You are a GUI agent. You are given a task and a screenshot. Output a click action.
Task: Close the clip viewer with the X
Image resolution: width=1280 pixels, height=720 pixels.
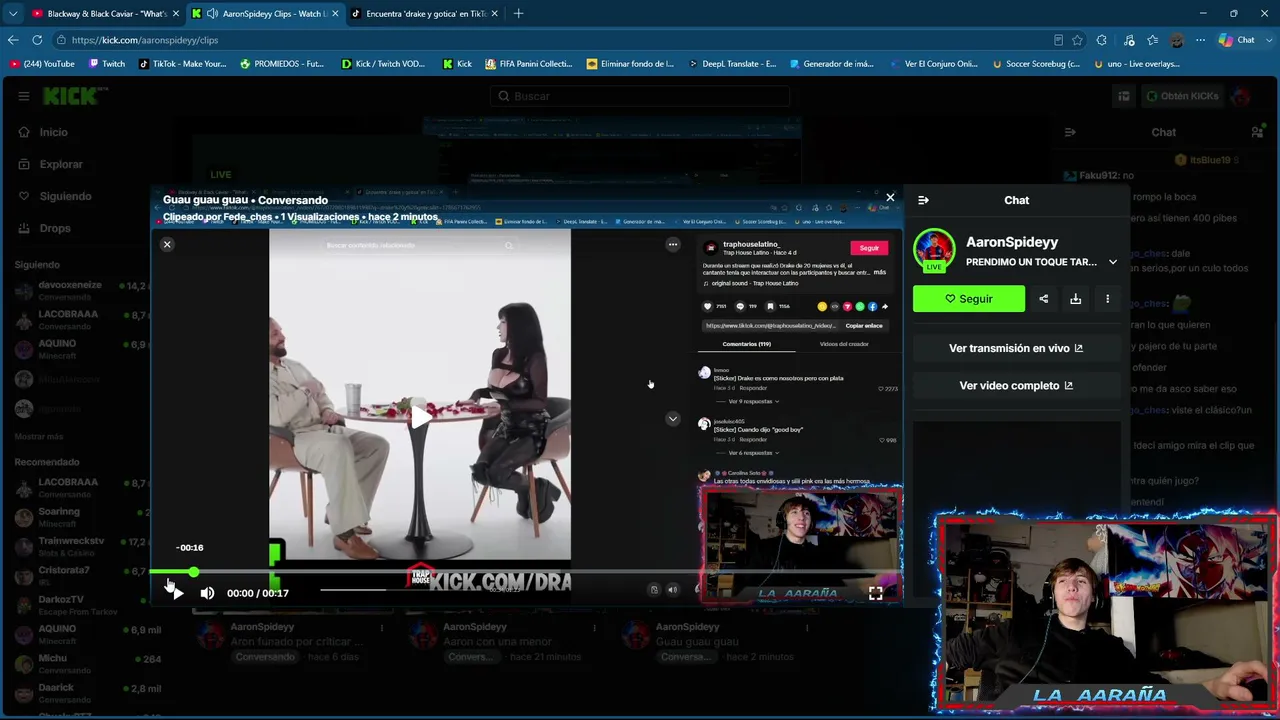tap(890, 197)
